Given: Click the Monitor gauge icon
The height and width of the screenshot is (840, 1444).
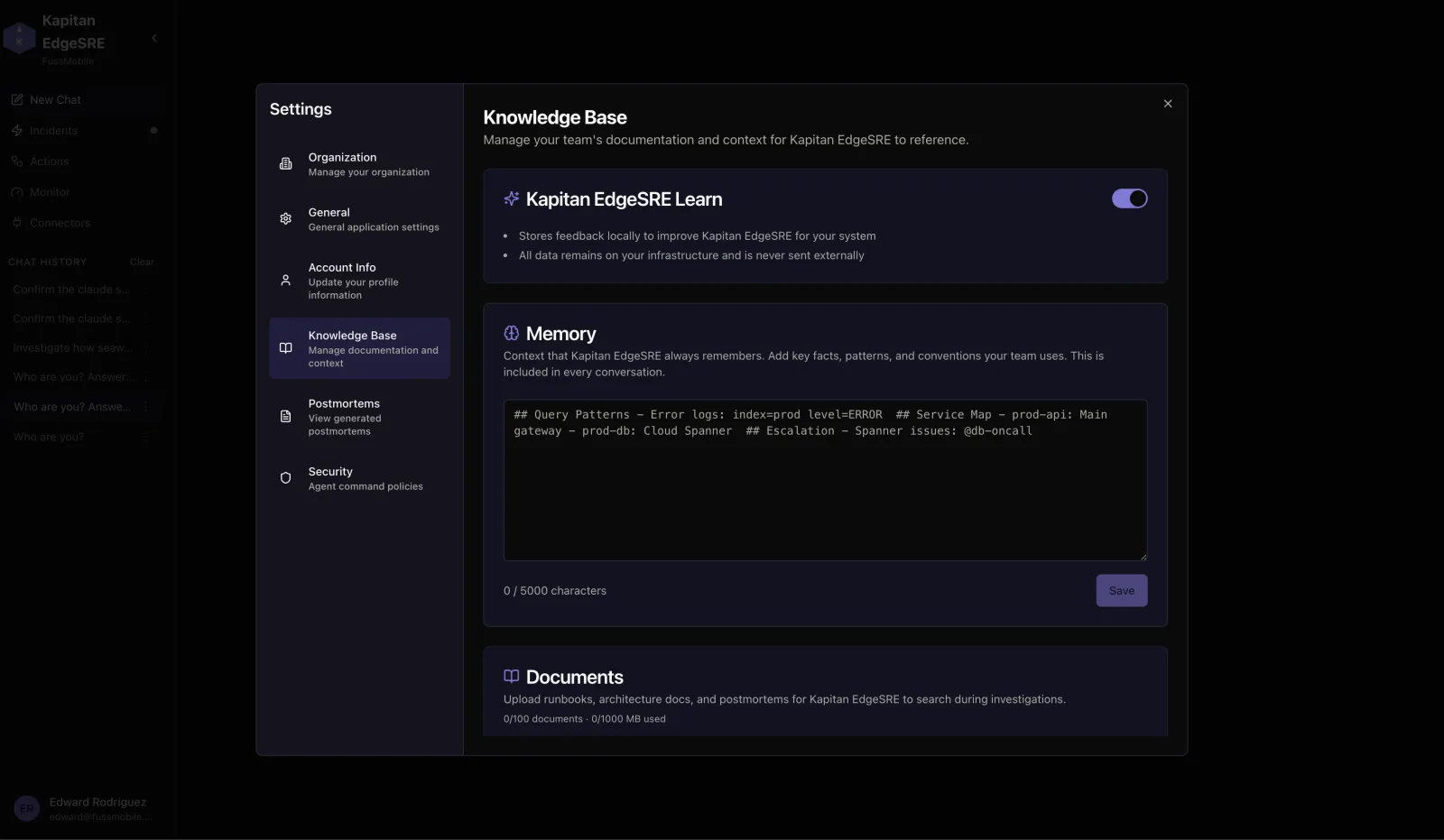Looking at the screenshot, I should coord(17,192).
